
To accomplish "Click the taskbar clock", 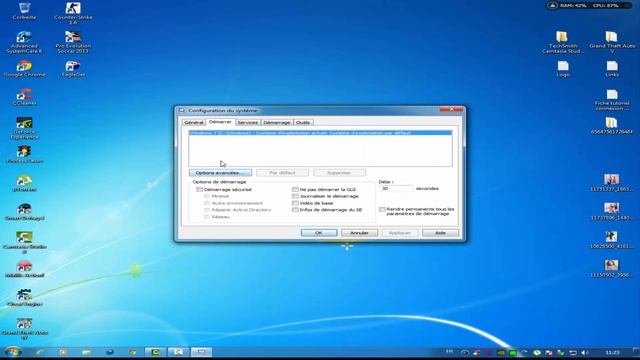I will [x=612, y=353].
